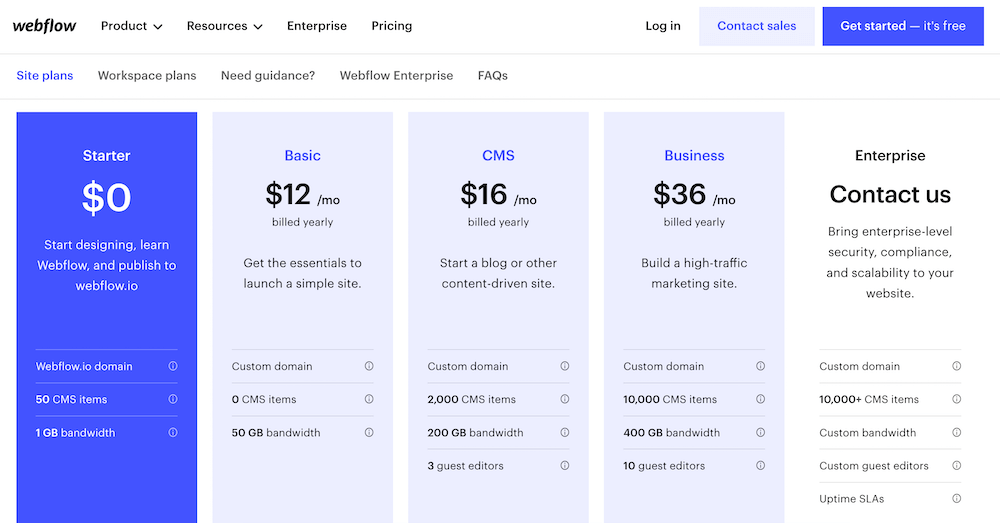The image size is (1000, 523).
Task: Click the Log in link
Action: tap(662, 26)
